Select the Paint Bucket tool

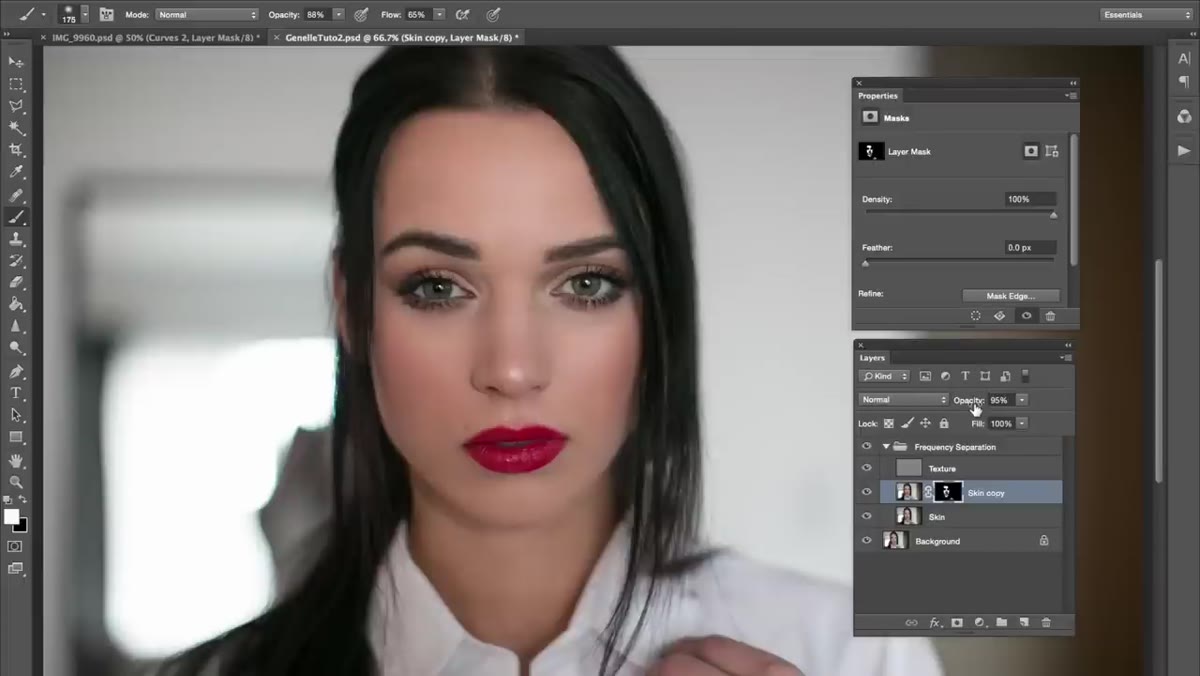click(16, 305)
